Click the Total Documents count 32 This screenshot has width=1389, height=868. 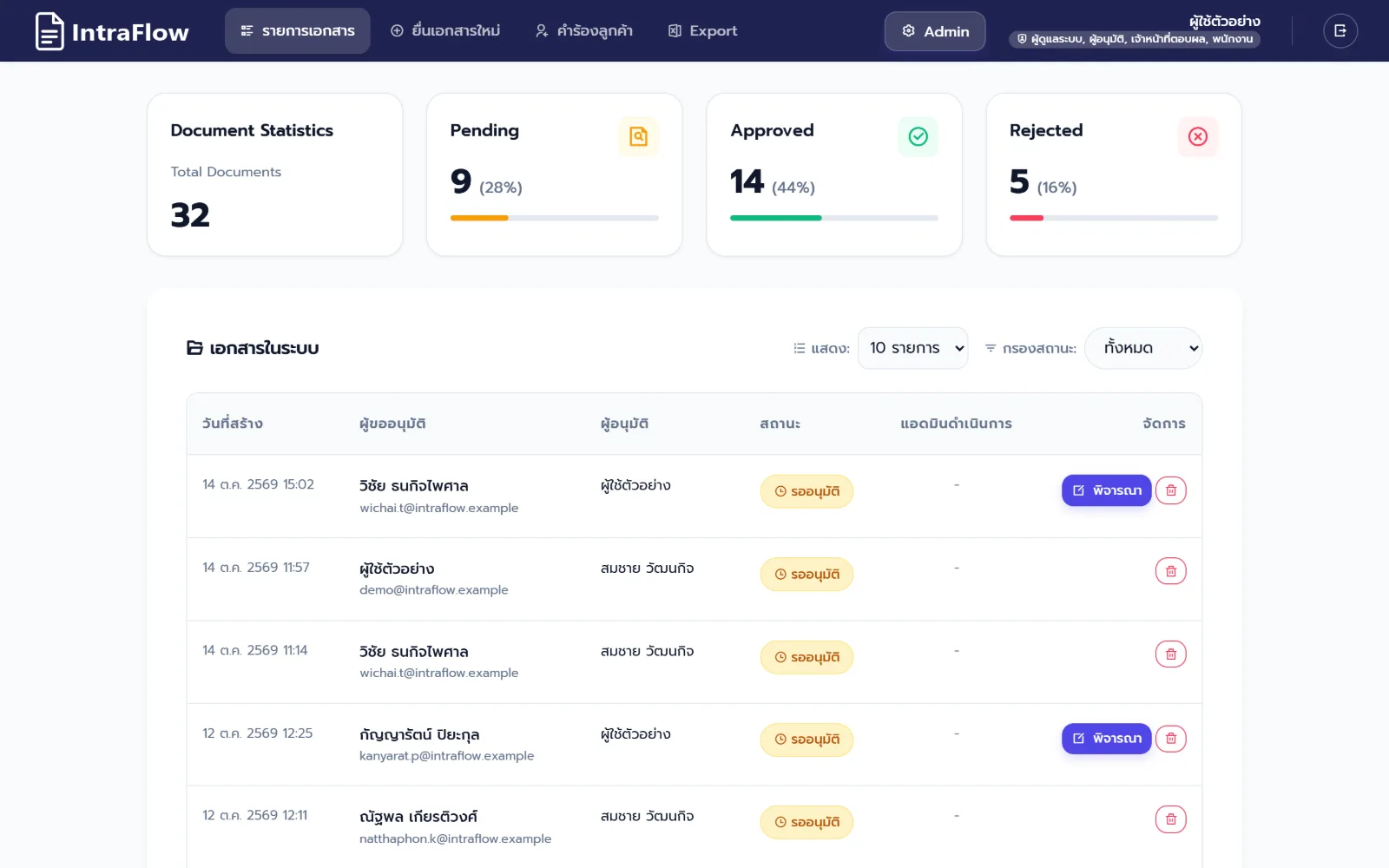190,215
